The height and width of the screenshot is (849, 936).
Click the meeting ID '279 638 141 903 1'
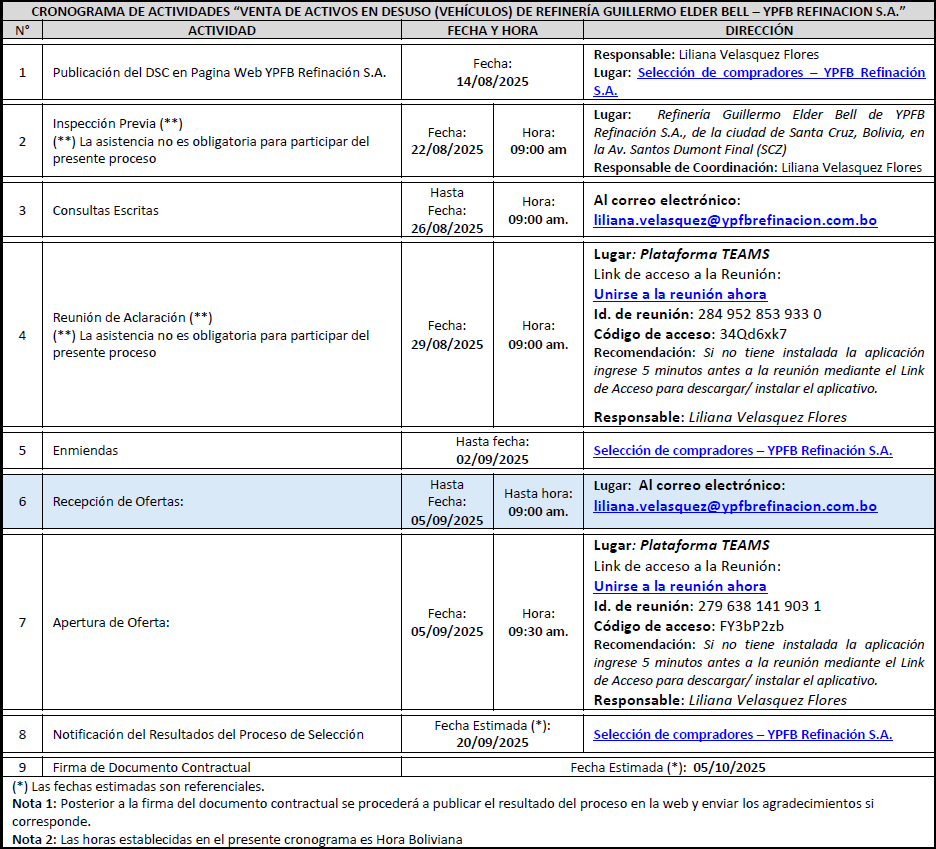[x=759, y=606]
